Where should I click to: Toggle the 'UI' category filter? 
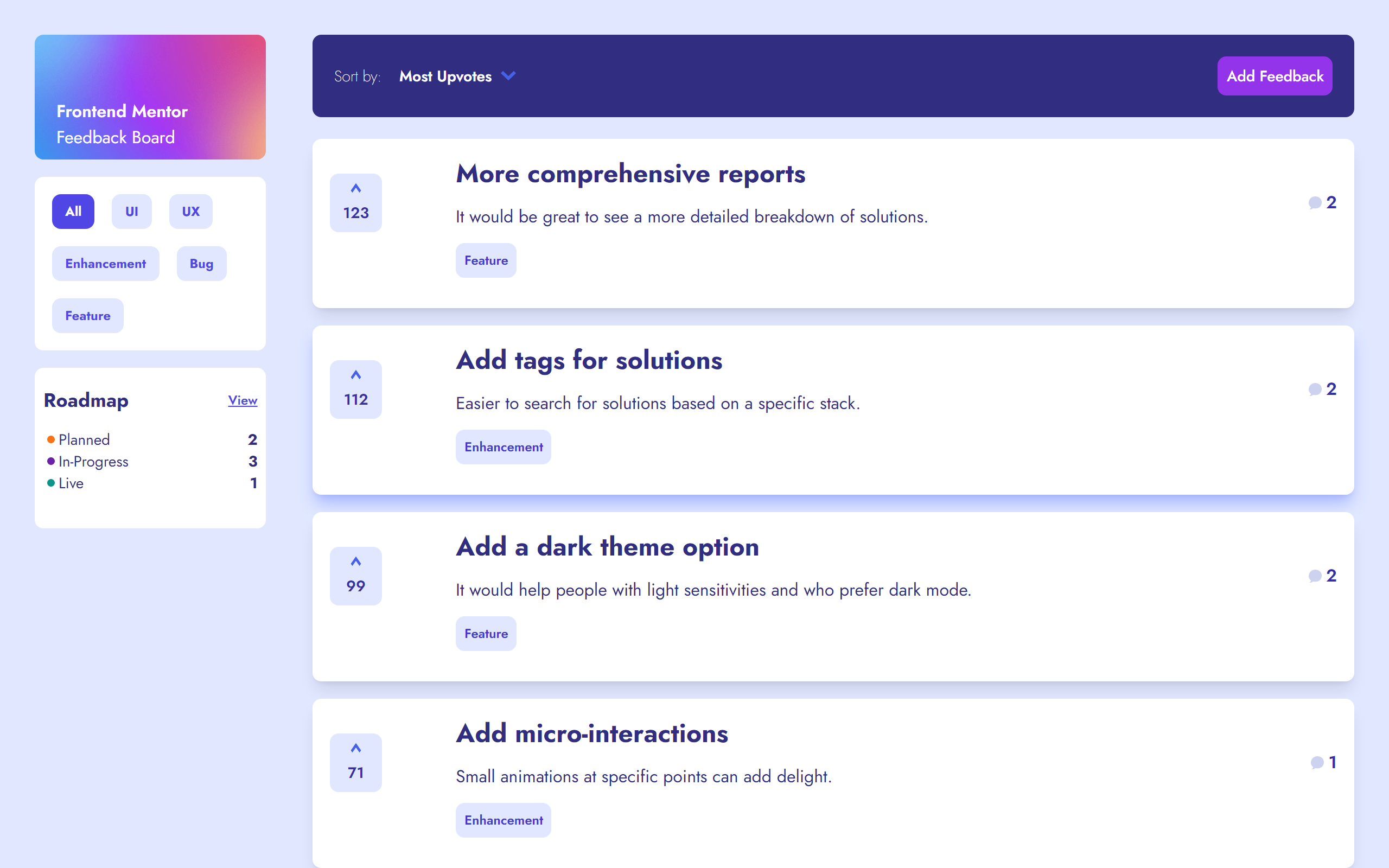pos(131,211)
